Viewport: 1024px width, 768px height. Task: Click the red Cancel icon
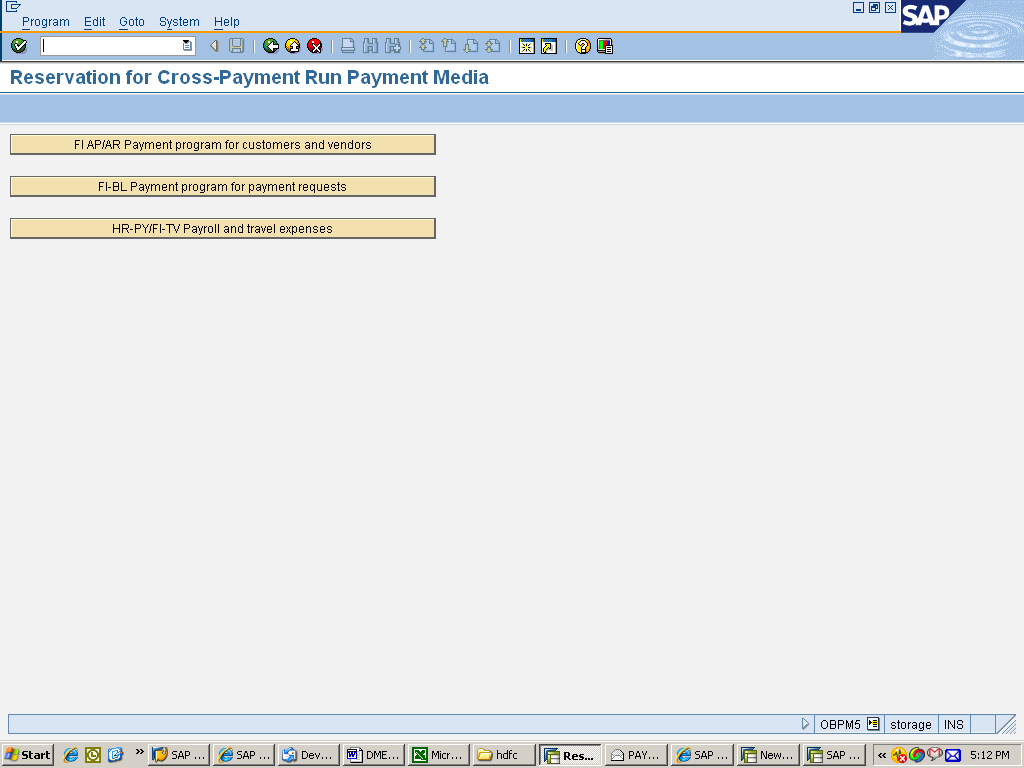coord(315,46)
